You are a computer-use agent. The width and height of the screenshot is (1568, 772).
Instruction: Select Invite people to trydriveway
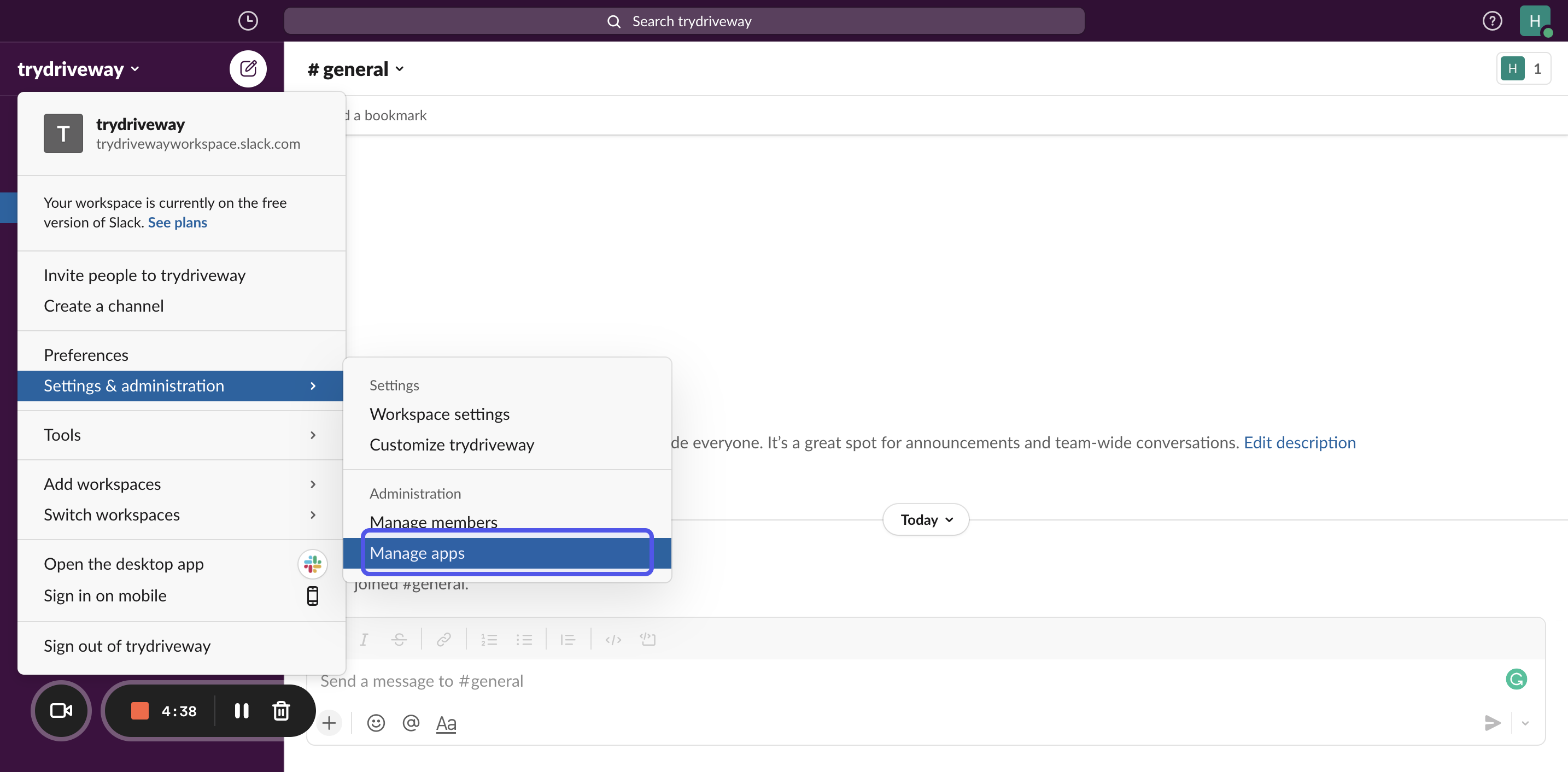point(181,275)
